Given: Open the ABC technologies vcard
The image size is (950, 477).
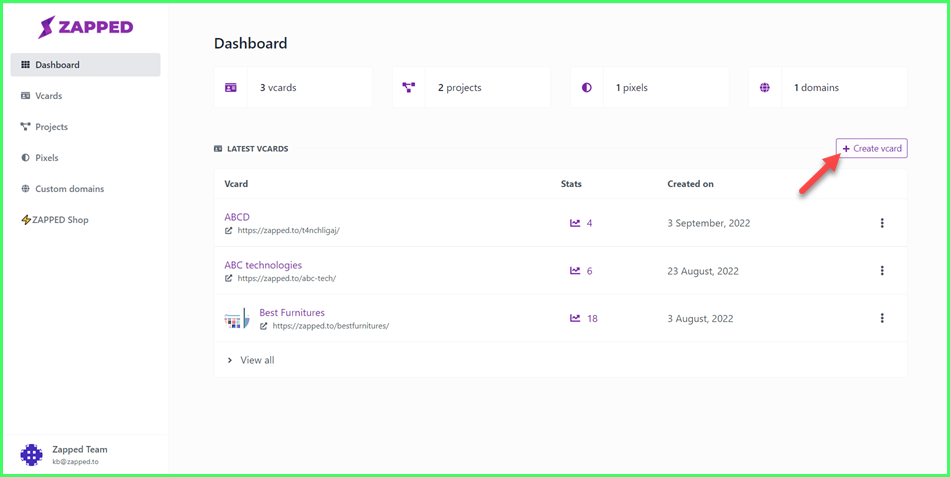Looking at the screenshot, I should pyautogui.click(x=263, y=265).
